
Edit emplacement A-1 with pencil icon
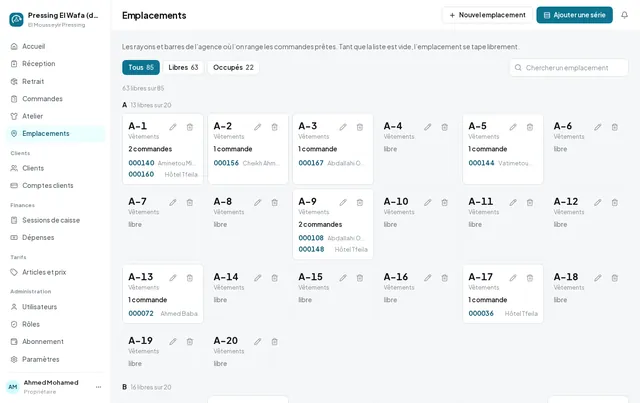pyautogui.click(x=173, y=127)
